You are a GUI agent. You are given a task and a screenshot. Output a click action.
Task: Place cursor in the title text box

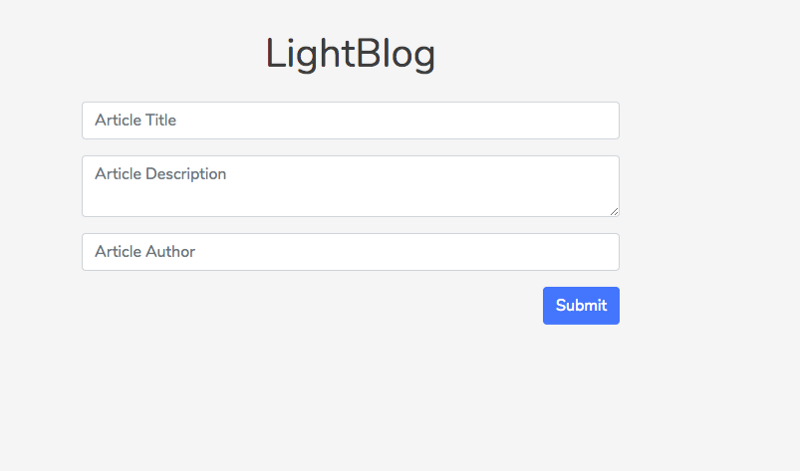point(350,120)
